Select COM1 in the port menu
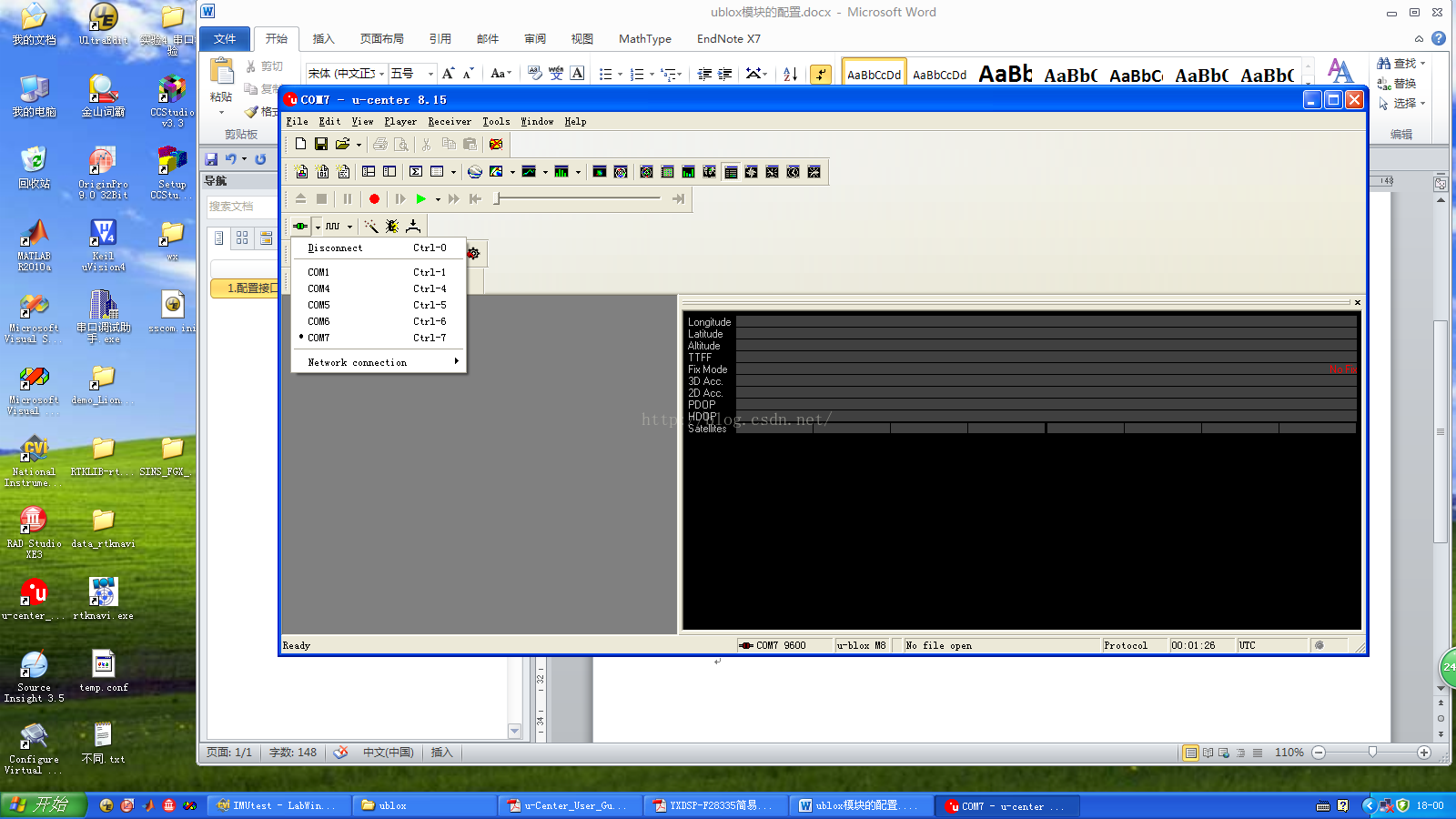 click(379, 272)
